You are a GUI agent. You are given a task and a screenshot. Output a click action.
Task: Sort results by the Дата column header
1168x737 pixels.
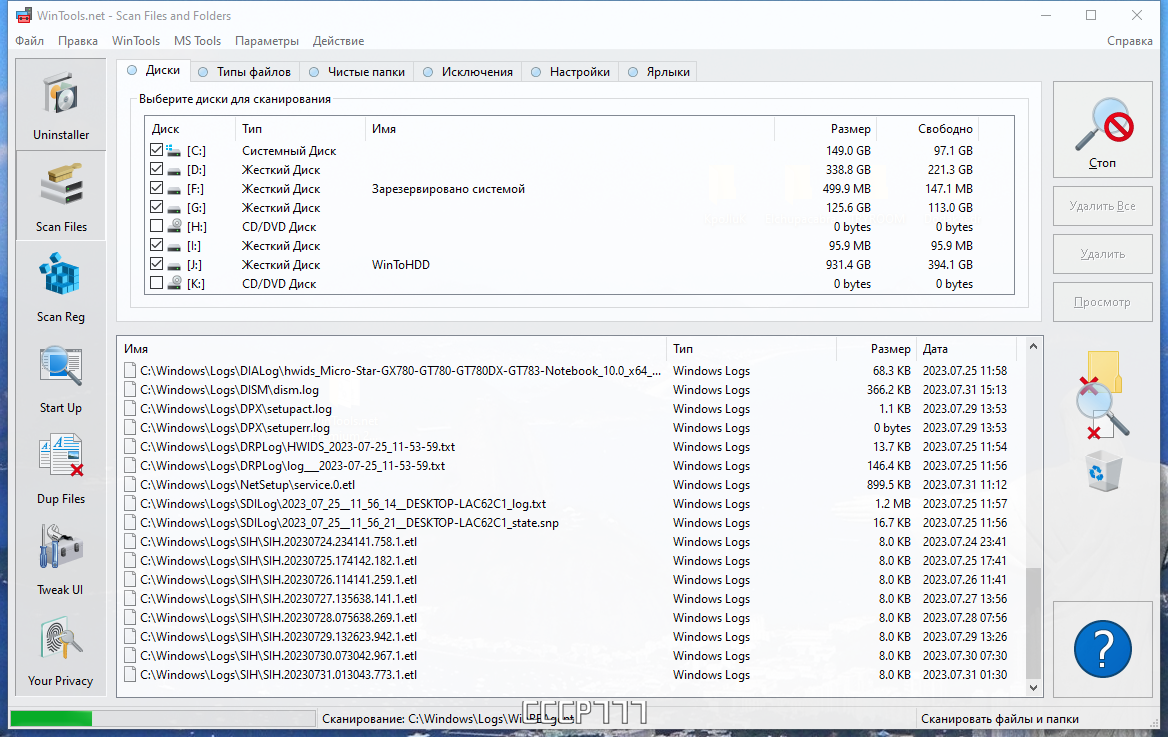966,349
